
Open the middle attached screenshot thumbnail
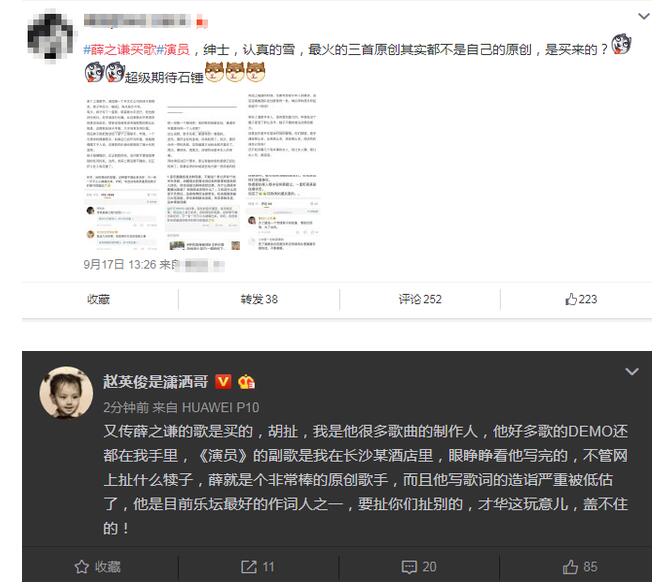click(202, 171)
